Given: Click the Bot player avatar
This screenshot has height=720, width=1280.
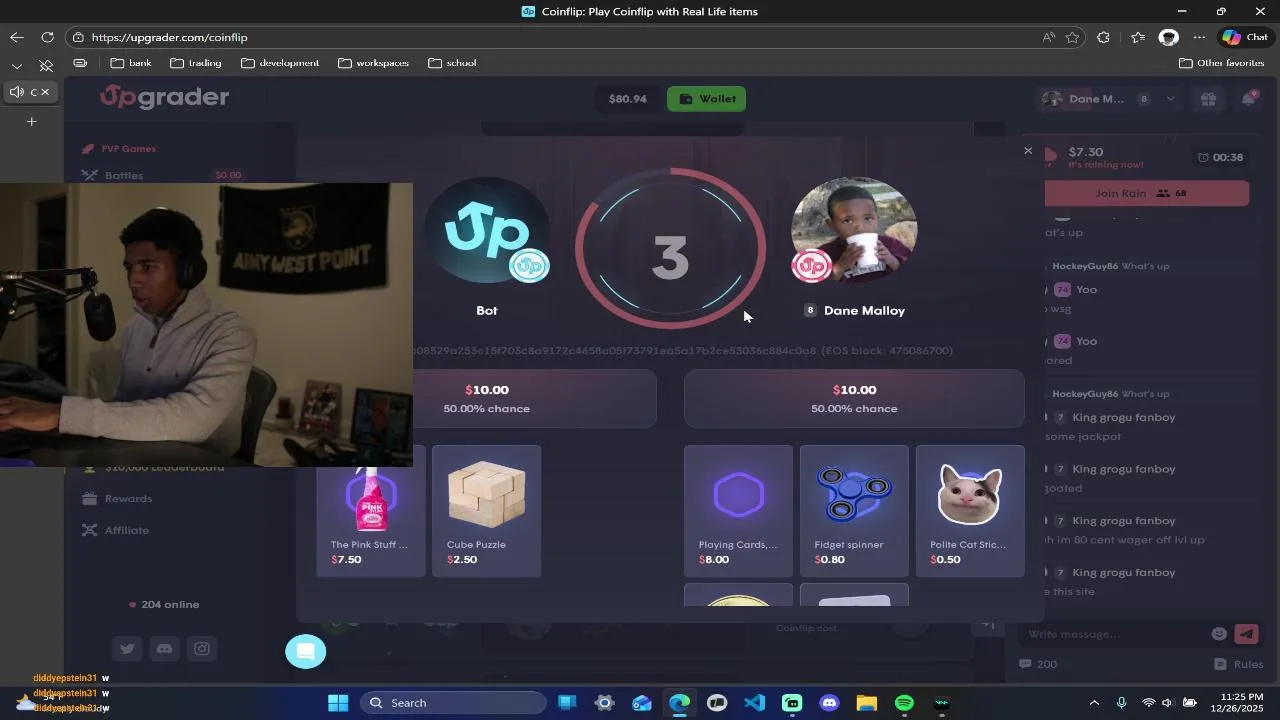Looking at the screenshot, I should click(x=487, y=231).
